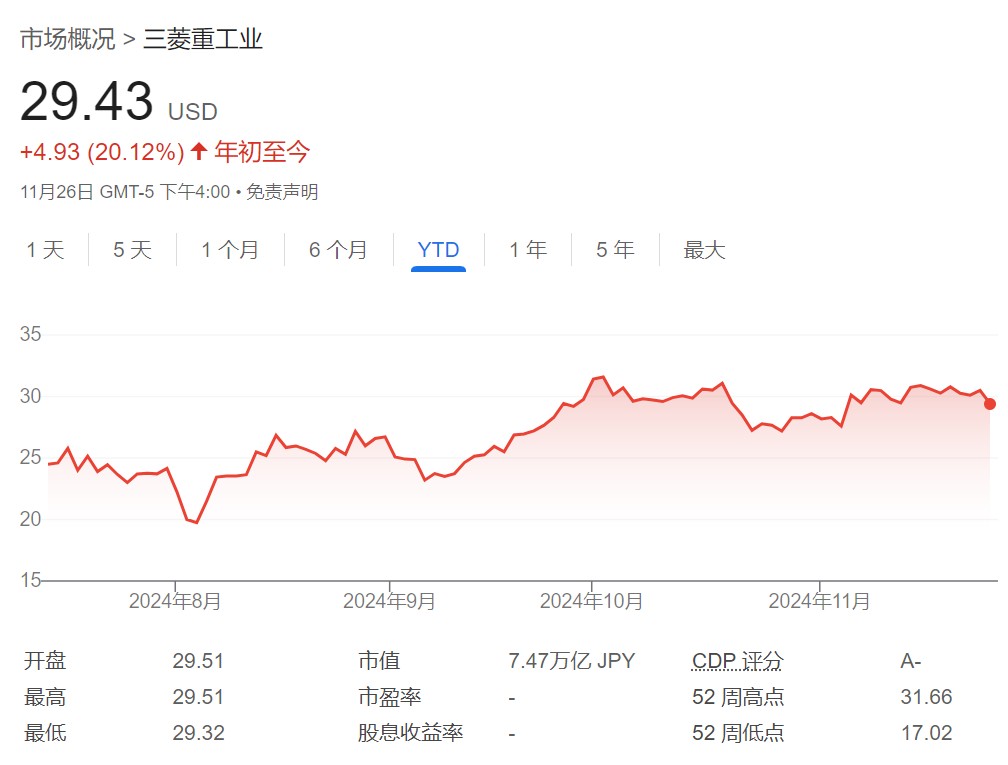Click the 开盘 label
The height and width of the screenshot is (765, 1008).
(x=45, y=661)
